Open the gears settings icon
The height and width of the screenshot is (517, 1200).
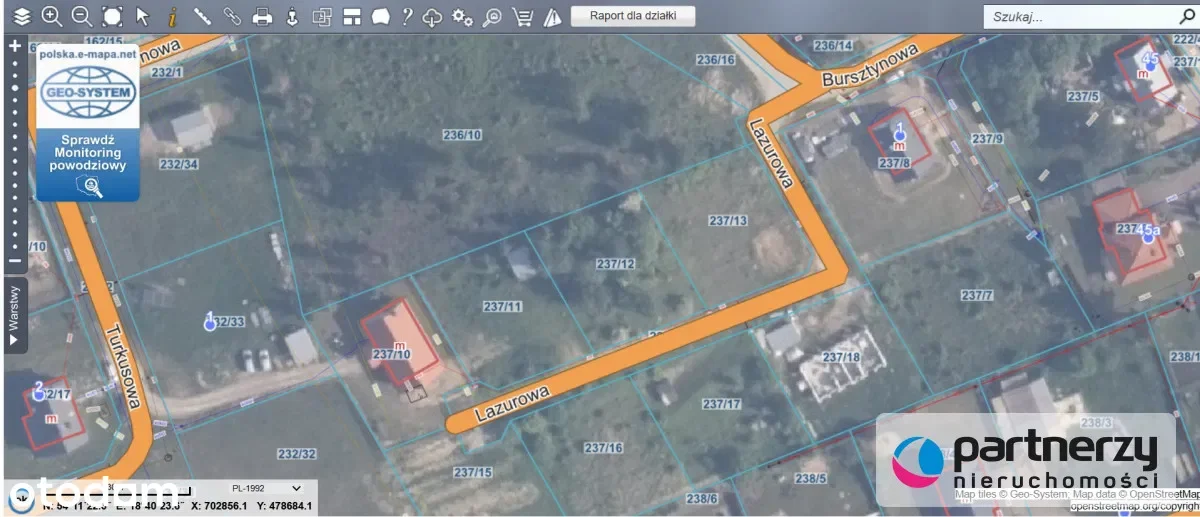click(x=462, y=16)
